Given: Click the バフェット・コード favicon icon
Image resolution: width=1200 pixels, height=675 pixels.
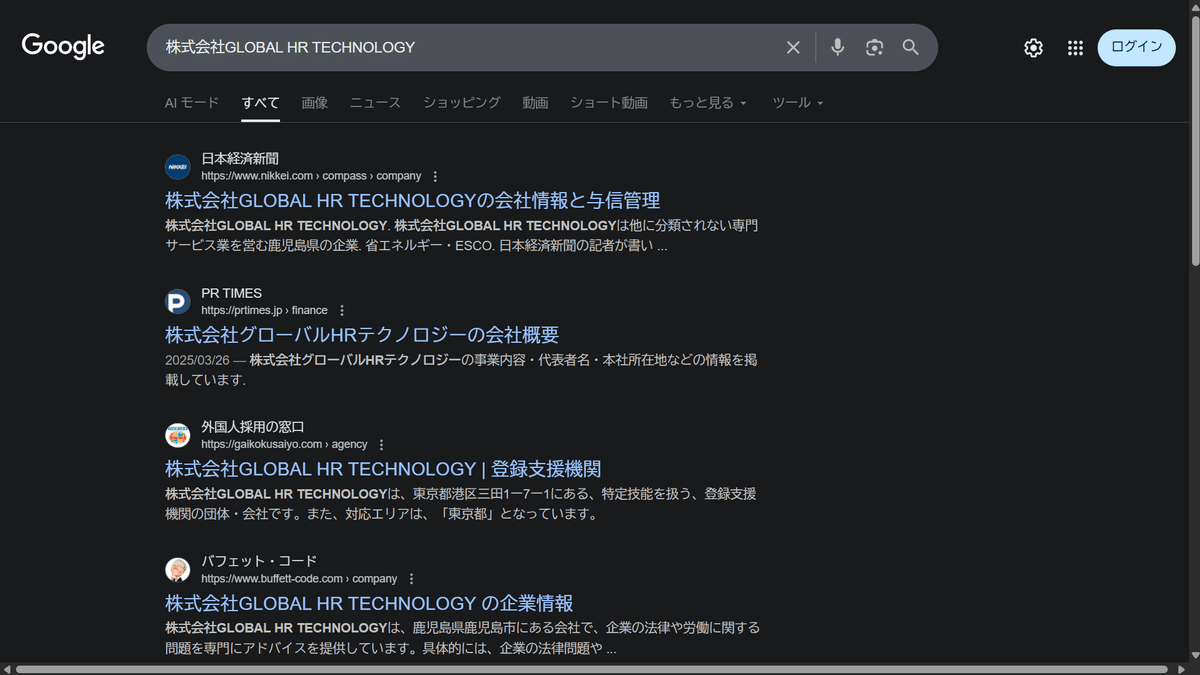Looking at the screenshot, I should click(178, 569).
